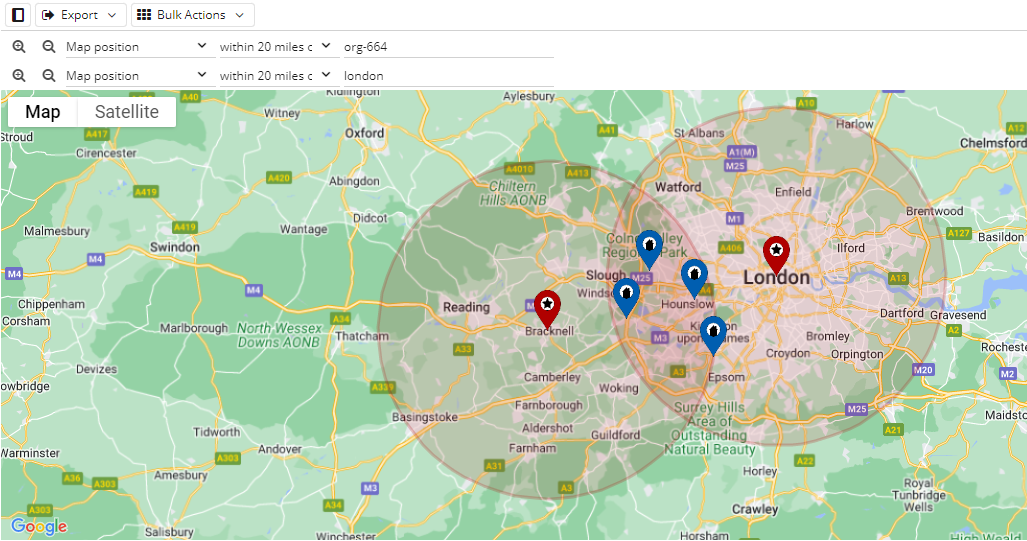Click the Dartford label on the map
Viewport: 1027px width, 541px height.
pos(902,313)
